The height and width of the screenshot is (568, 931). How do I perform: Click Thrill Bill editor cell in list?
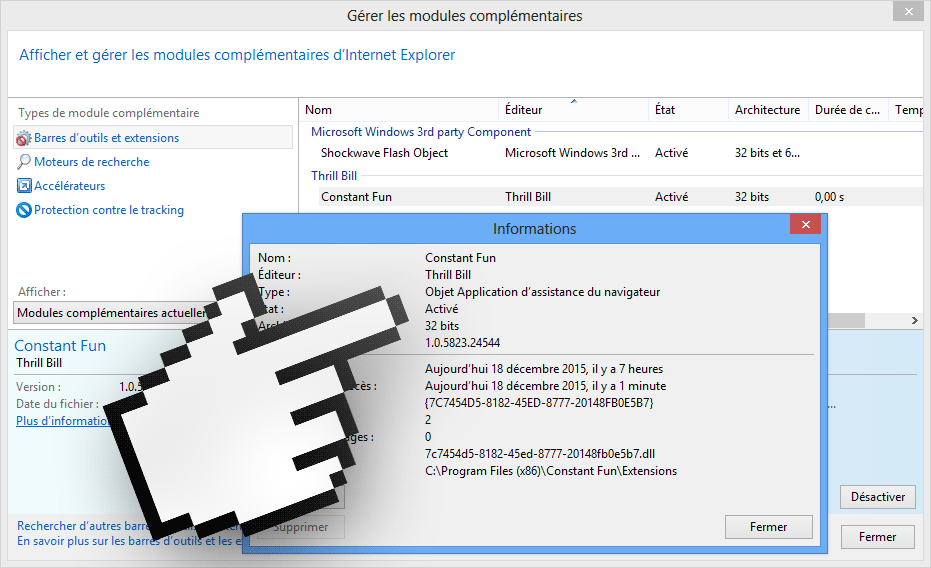tap(528, 197)
